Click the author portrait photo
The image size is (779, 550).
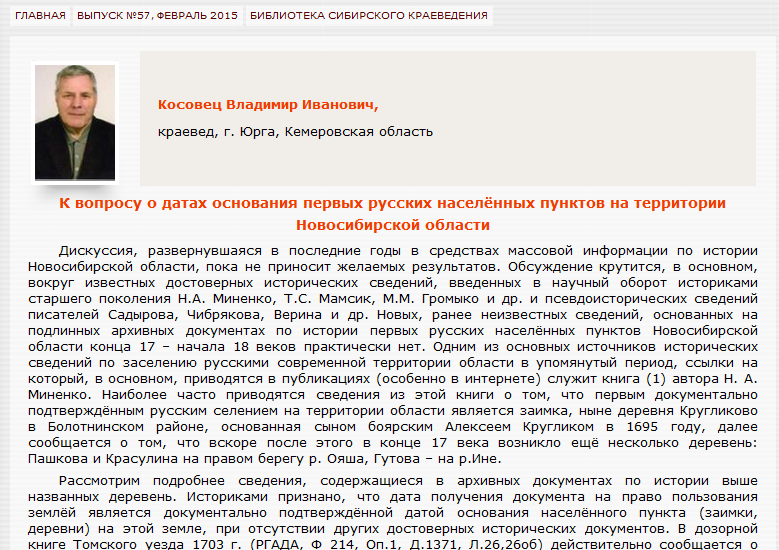[x=75, y=122]
